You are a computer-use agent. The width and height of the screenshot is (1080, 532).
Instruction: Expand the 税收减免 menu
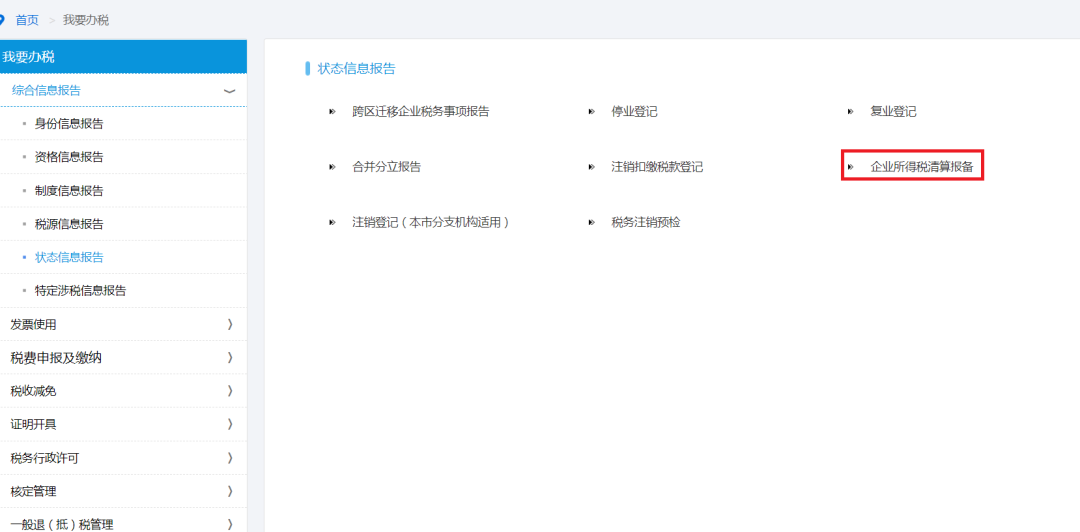pos(229,391)
